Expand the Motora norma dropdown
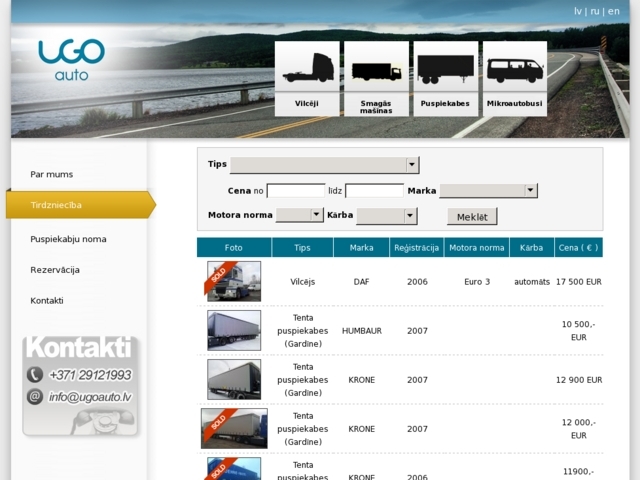 click(x=300, y=215)
